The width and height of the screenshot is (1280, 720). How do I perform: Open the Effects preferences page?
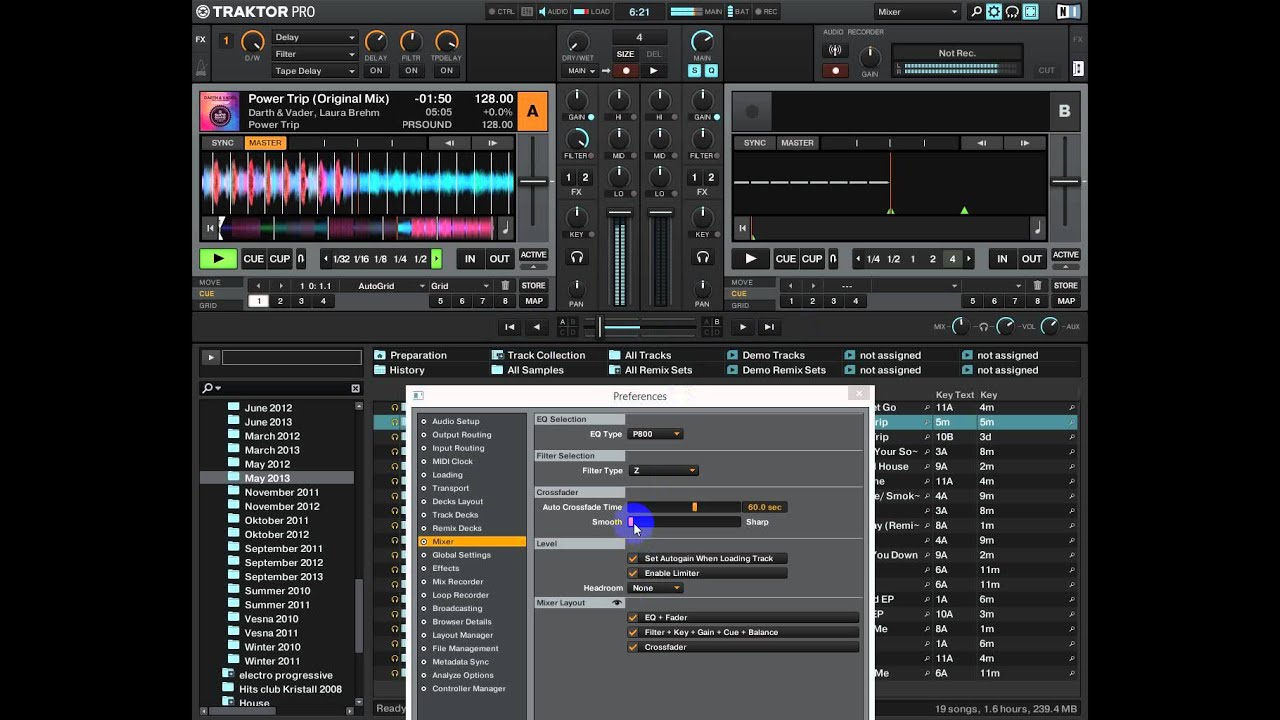pos(446,568)
